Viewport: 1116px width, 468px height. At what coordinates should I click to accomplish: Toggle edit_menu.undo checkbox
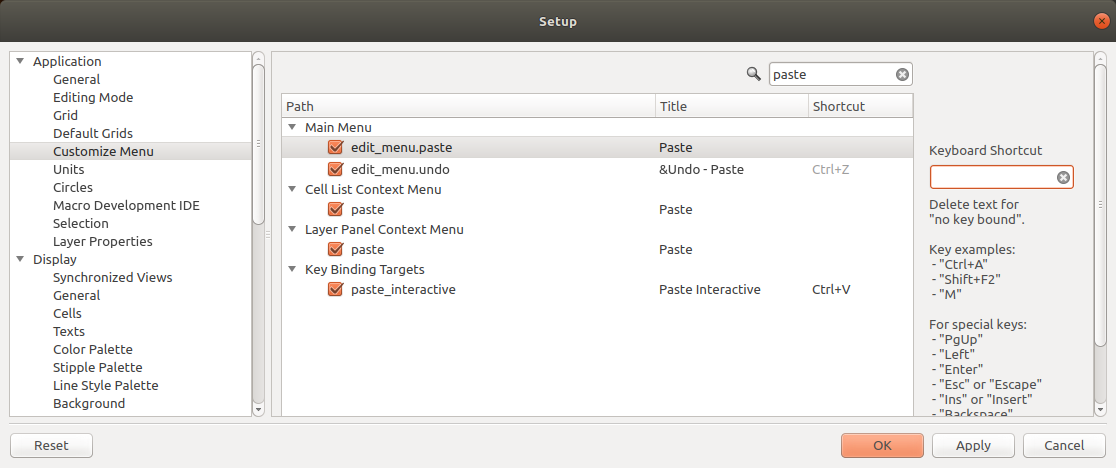(x=336, y=169)
